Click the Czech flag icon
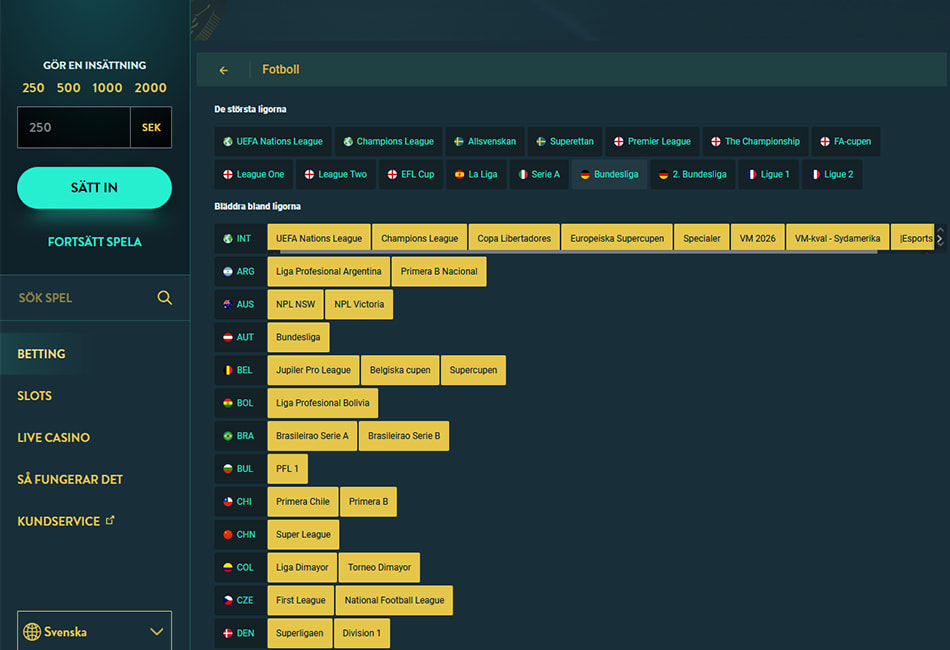The width and height of the screenshot is (950, 650). [x=228, y=600]
